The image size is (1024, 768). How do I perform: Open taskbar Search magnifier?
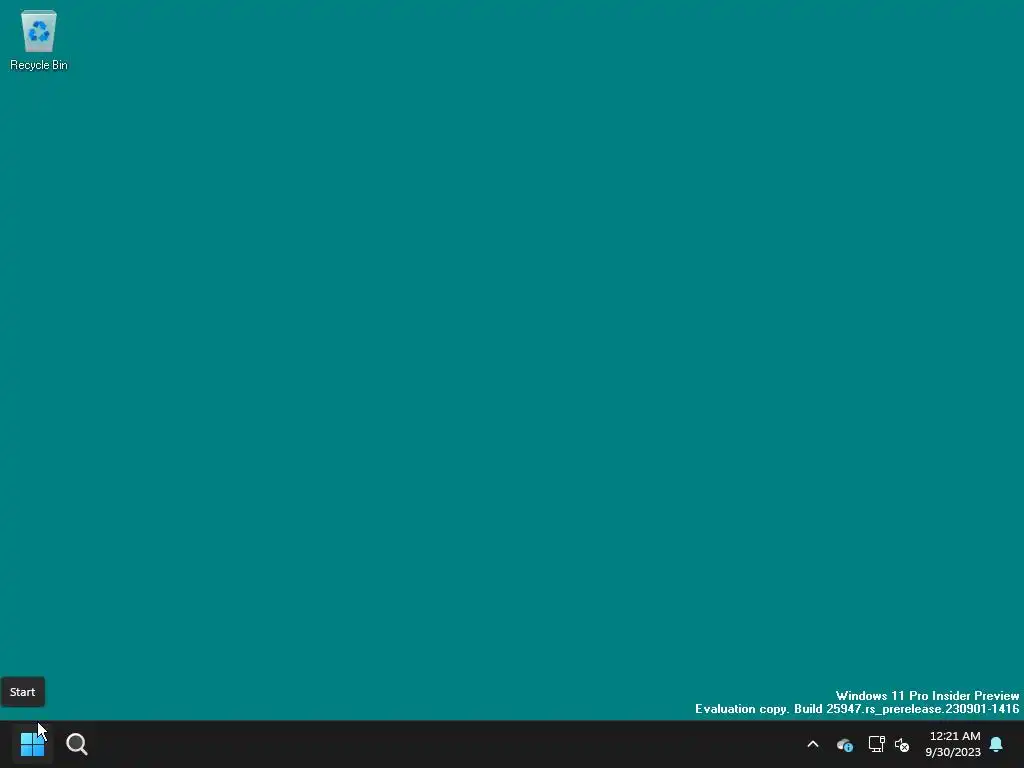76,744
